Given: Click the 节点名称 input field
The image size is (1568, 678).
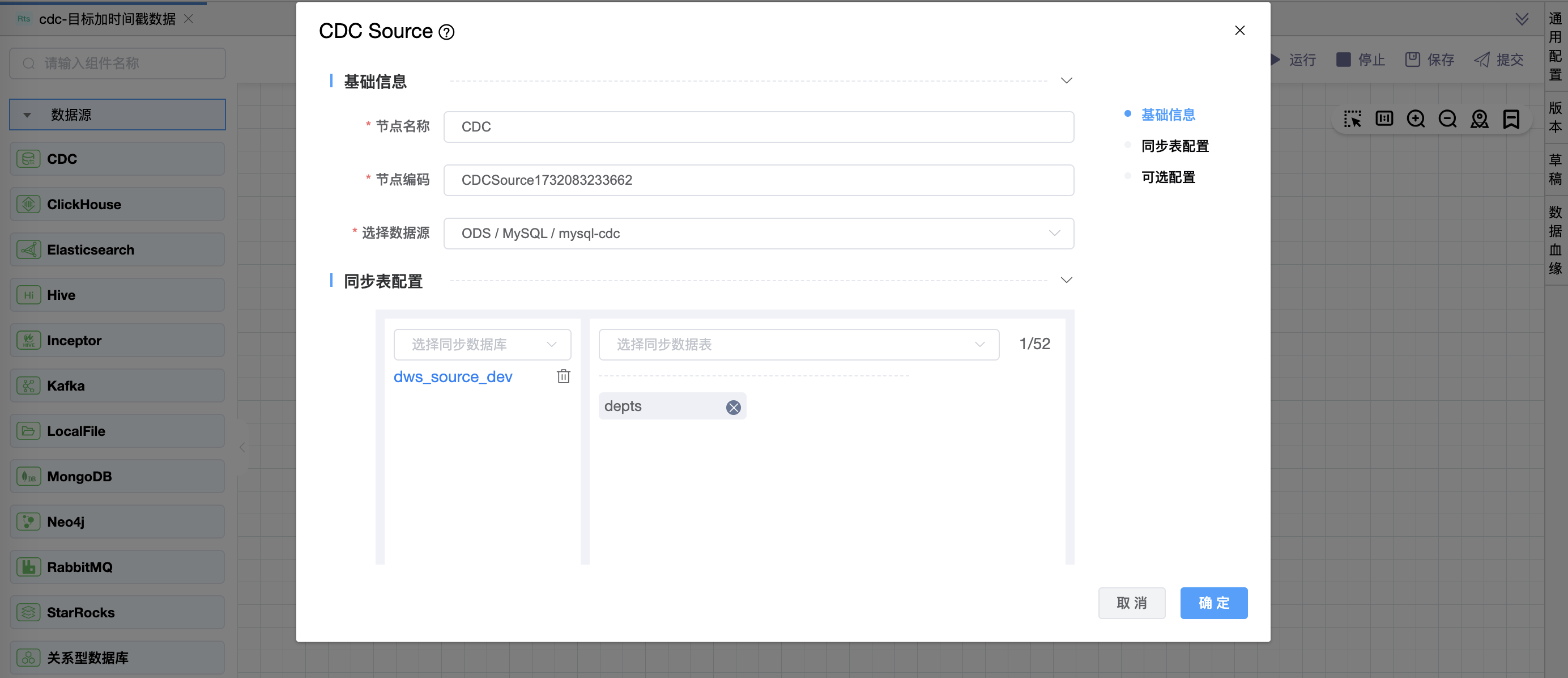Looking at the screenshot, I should coord(758,127).
